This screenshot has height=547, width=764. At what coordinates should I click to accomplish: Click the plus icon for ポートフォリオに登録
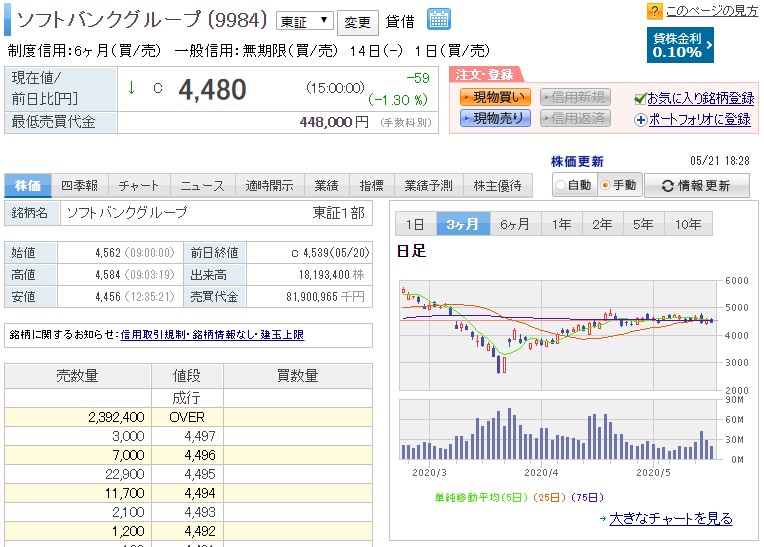[641, 120]
